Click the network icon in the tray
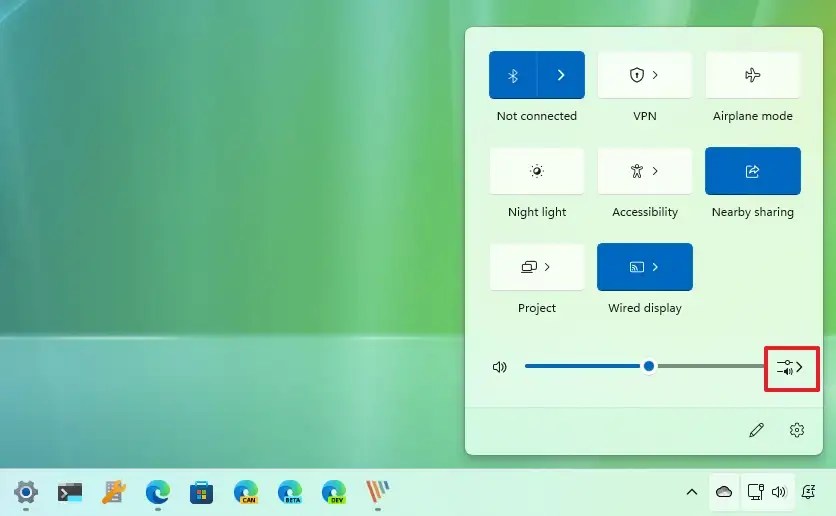 coord(755,491)
